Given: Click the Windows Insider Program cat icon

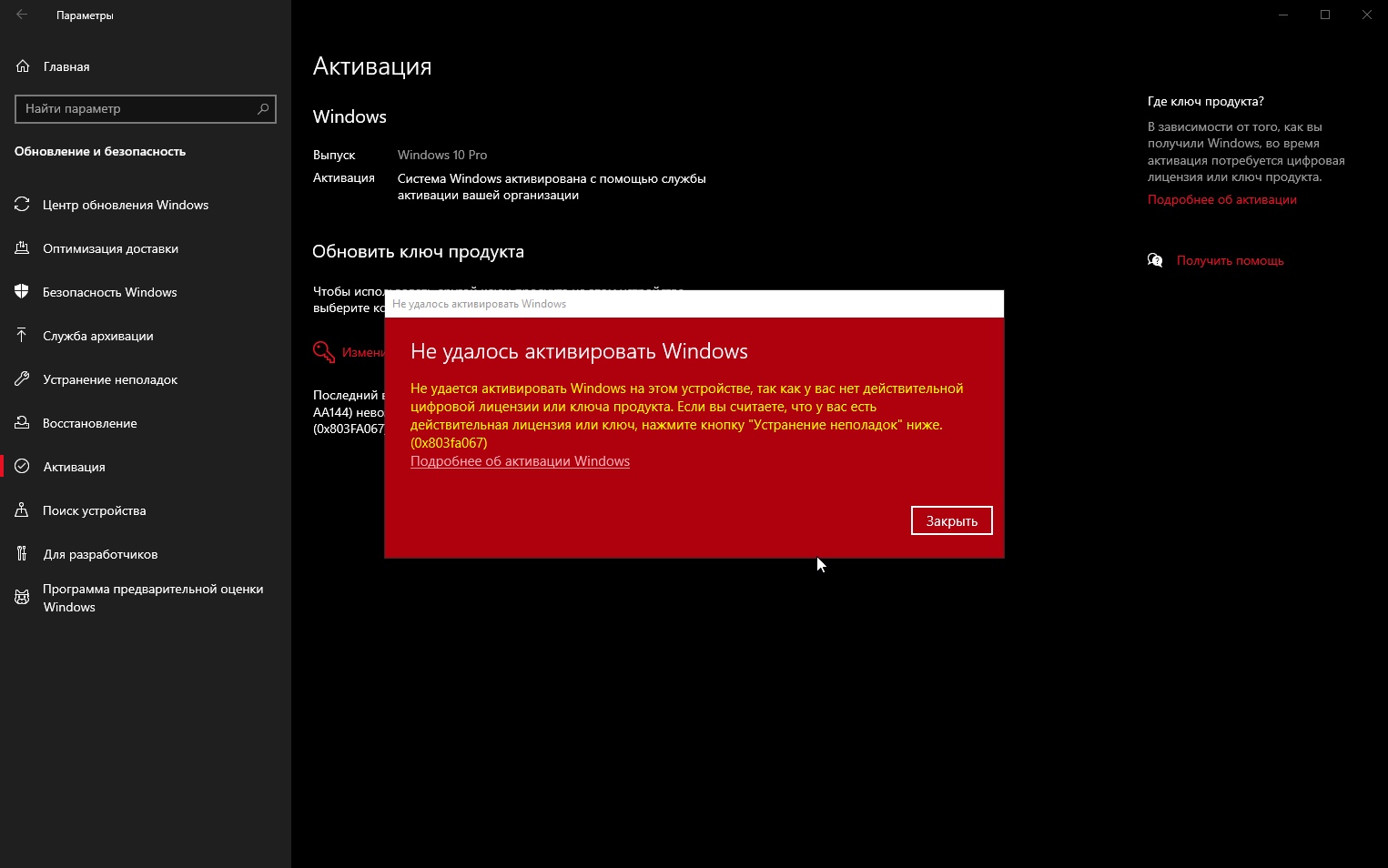Looking at the screenshot, I should pos(22,598).
